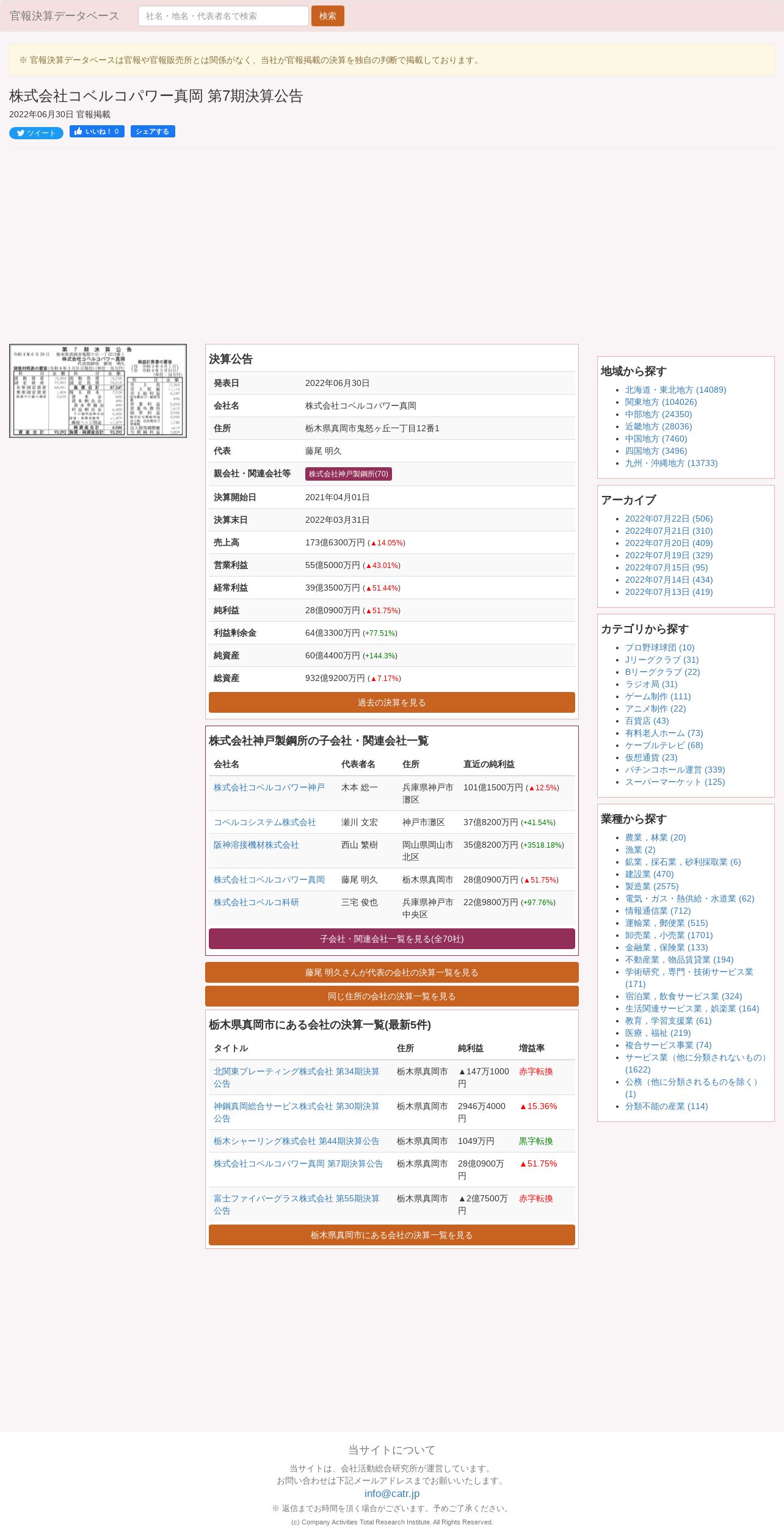Open category 仮想通貨 (23)
The height and width of the screenshot is (1533, 784).
[x=651, y=757]
